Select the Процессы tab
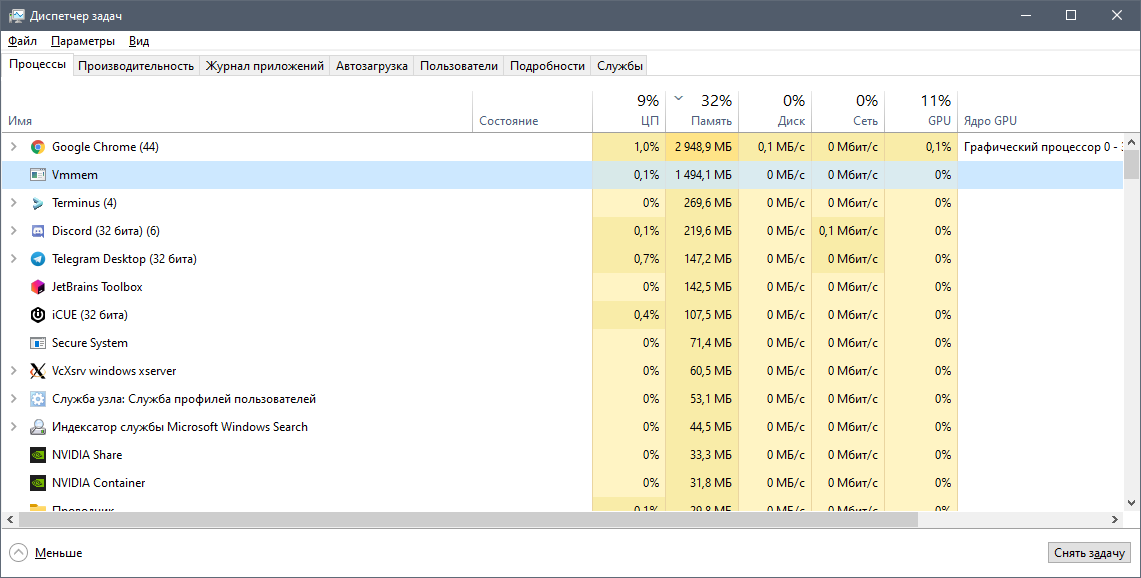The image size is (1141, 578). pos(38,65)
